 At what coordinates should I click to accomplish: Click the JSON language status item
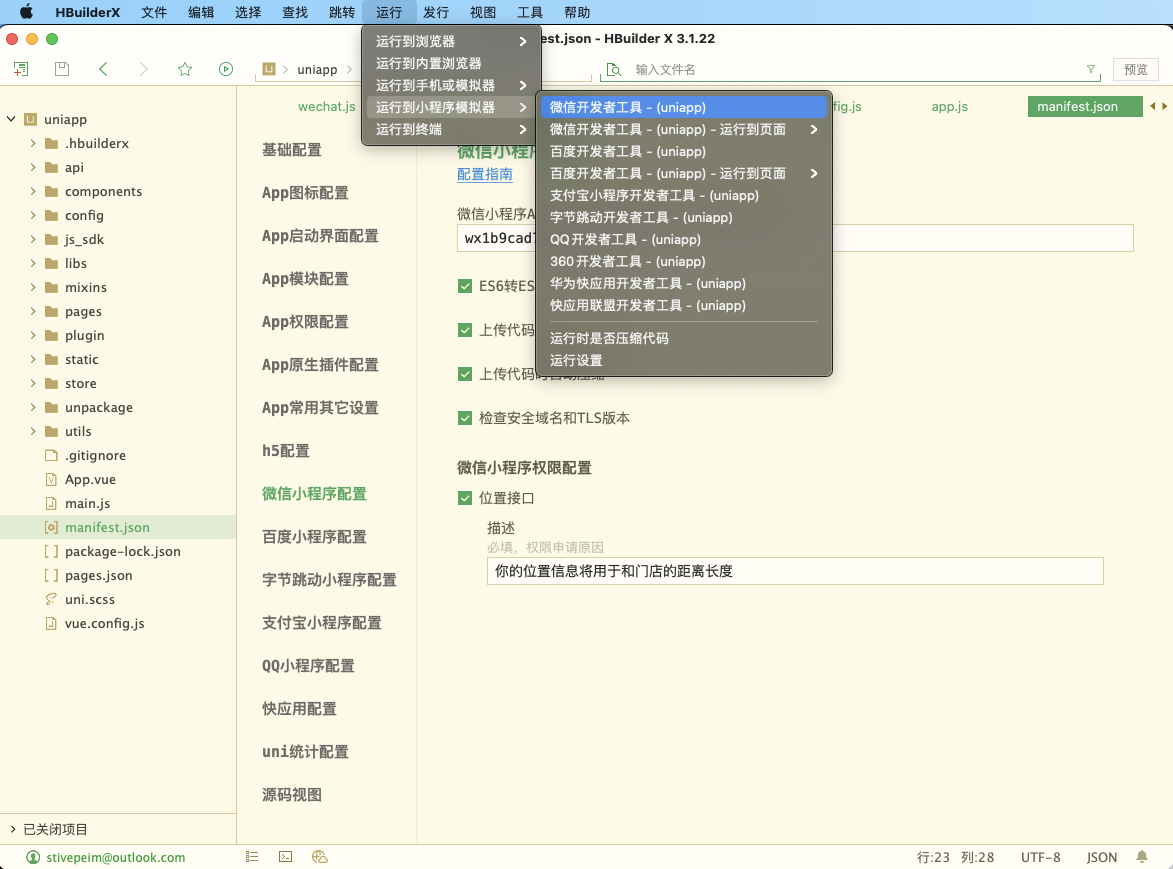pyautogui.click(x=1102, y=857)
